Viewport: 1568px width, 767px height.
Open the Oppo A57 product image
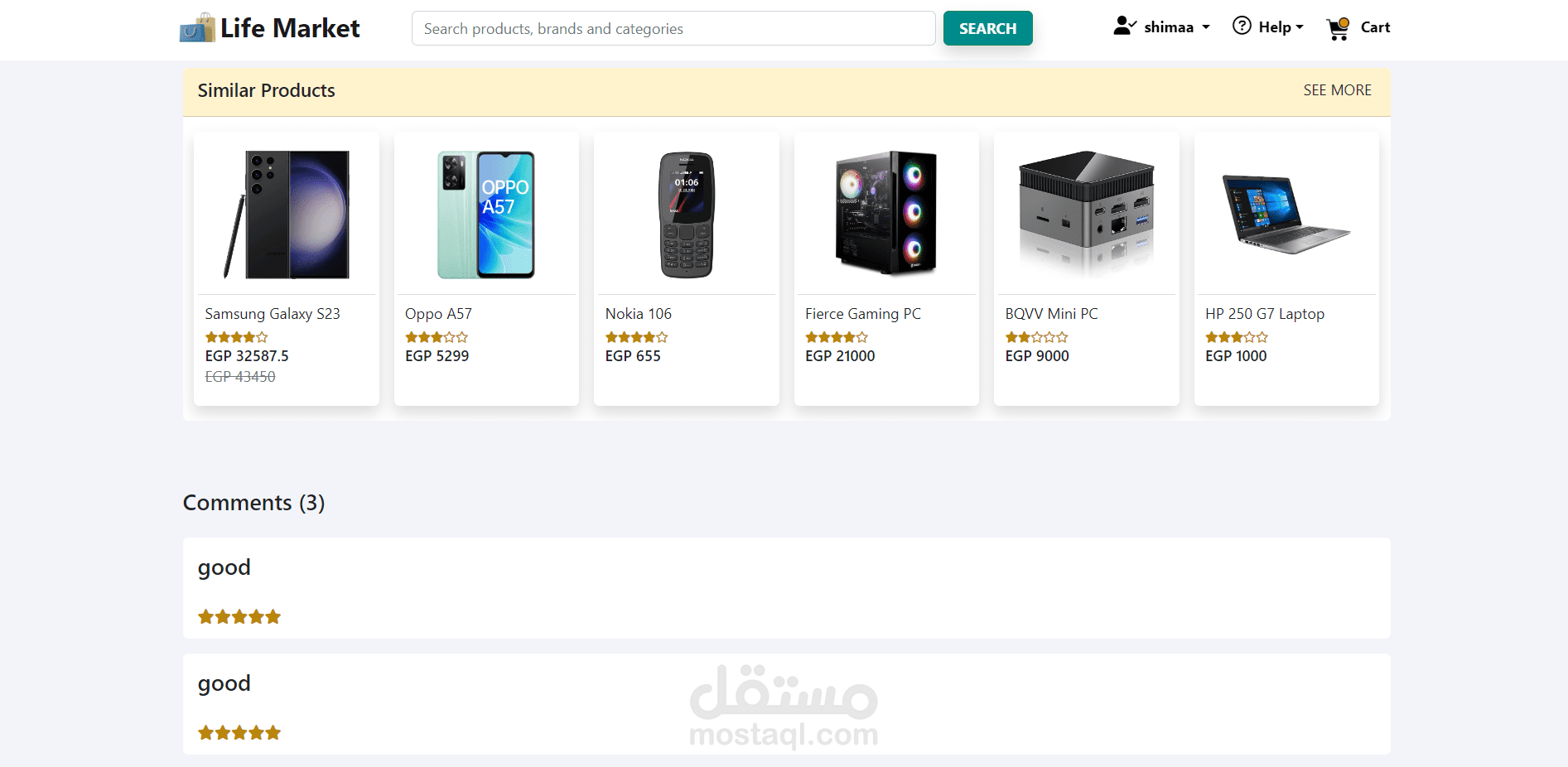486,215
